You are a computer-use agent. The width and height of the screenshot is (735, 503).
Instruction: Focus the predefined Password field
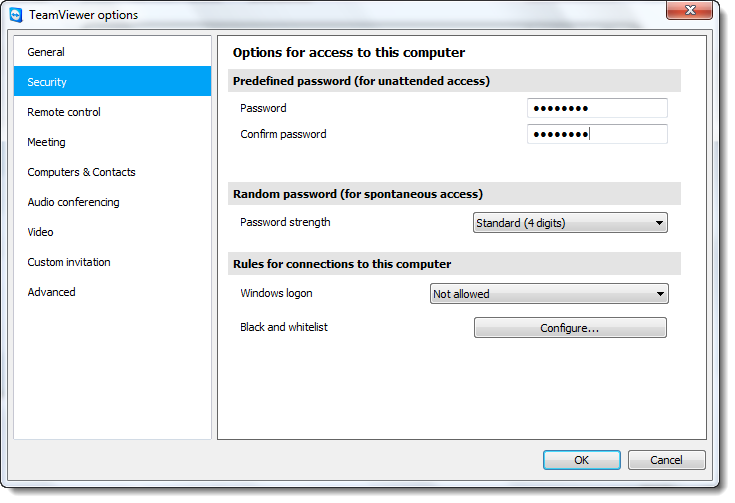coord(597,108)
